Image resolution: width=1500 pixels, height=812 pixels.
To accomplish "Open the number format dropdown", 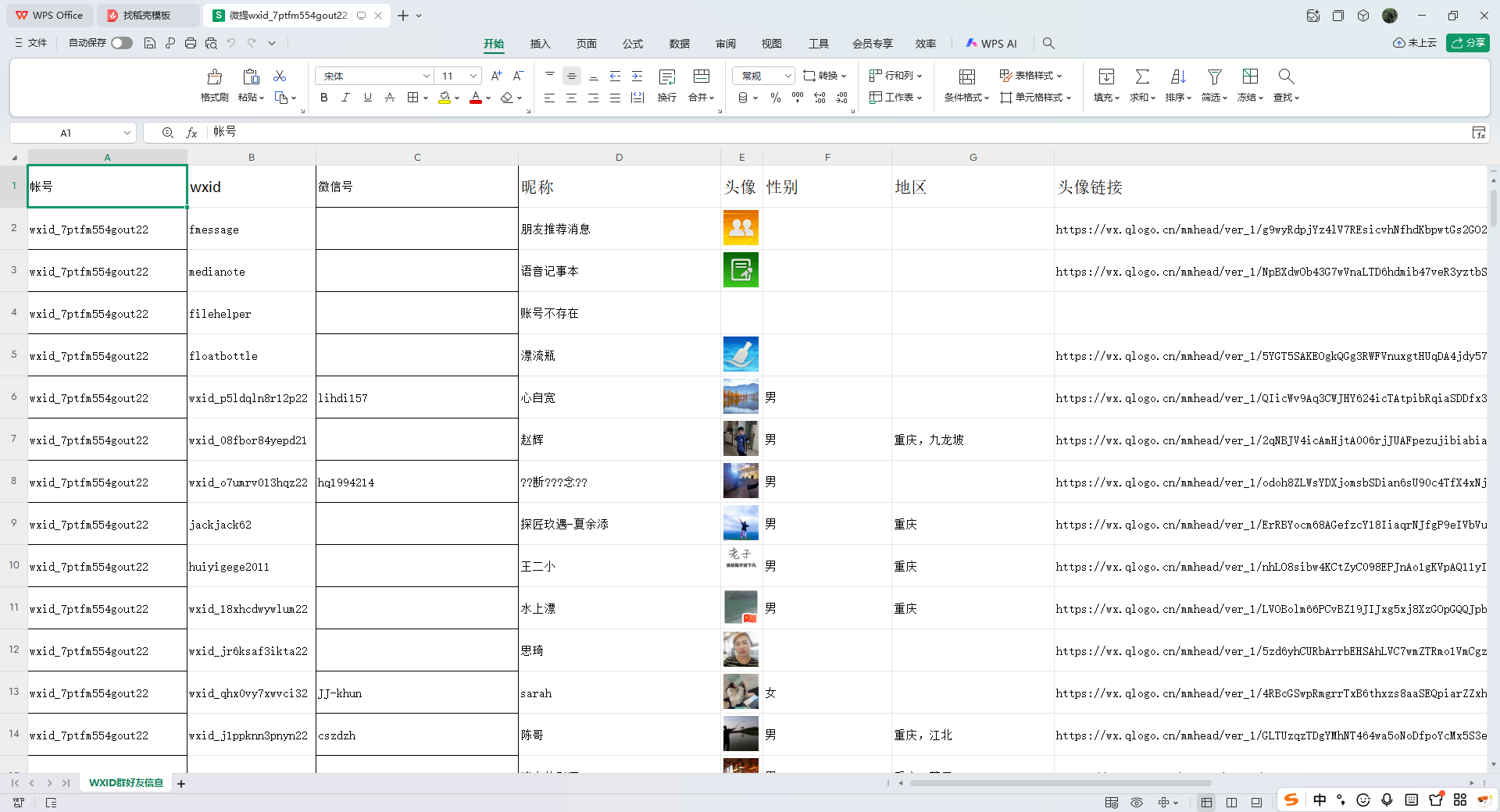I will (787, 76).
